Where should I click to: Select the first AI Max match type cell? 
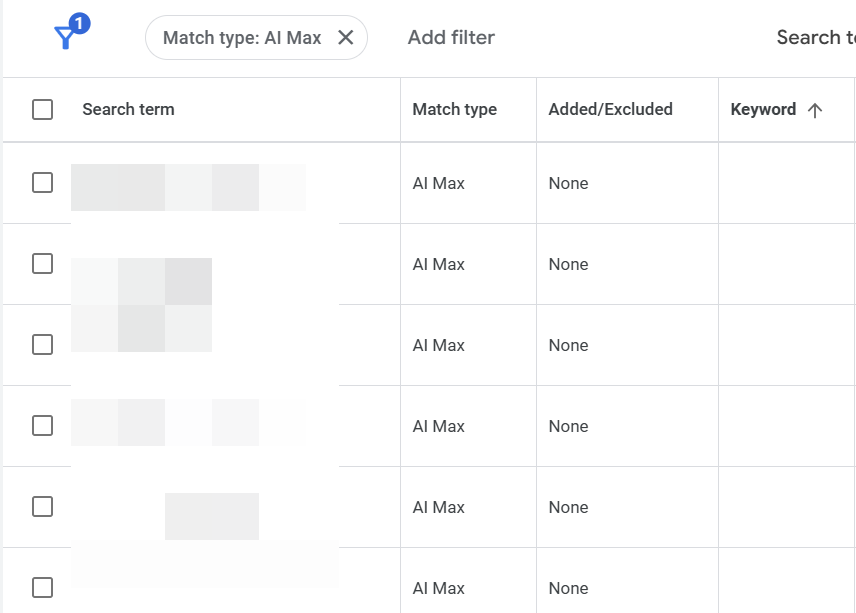[438, 183]
